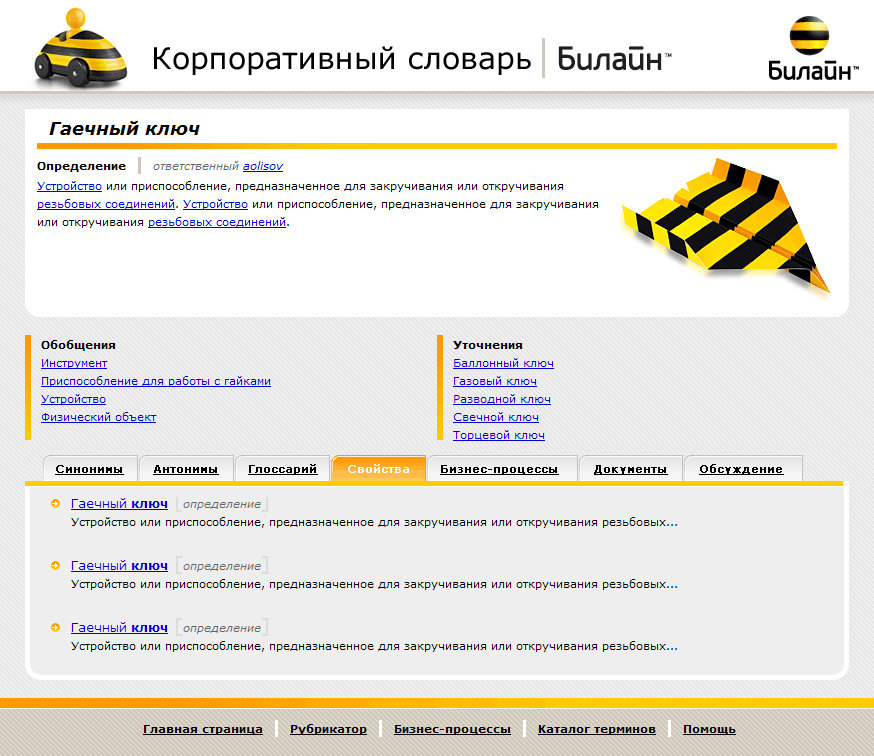The image size is (874, 756).
Task: Open the Глоссарий tab
Action: click(x=282, y=468)
